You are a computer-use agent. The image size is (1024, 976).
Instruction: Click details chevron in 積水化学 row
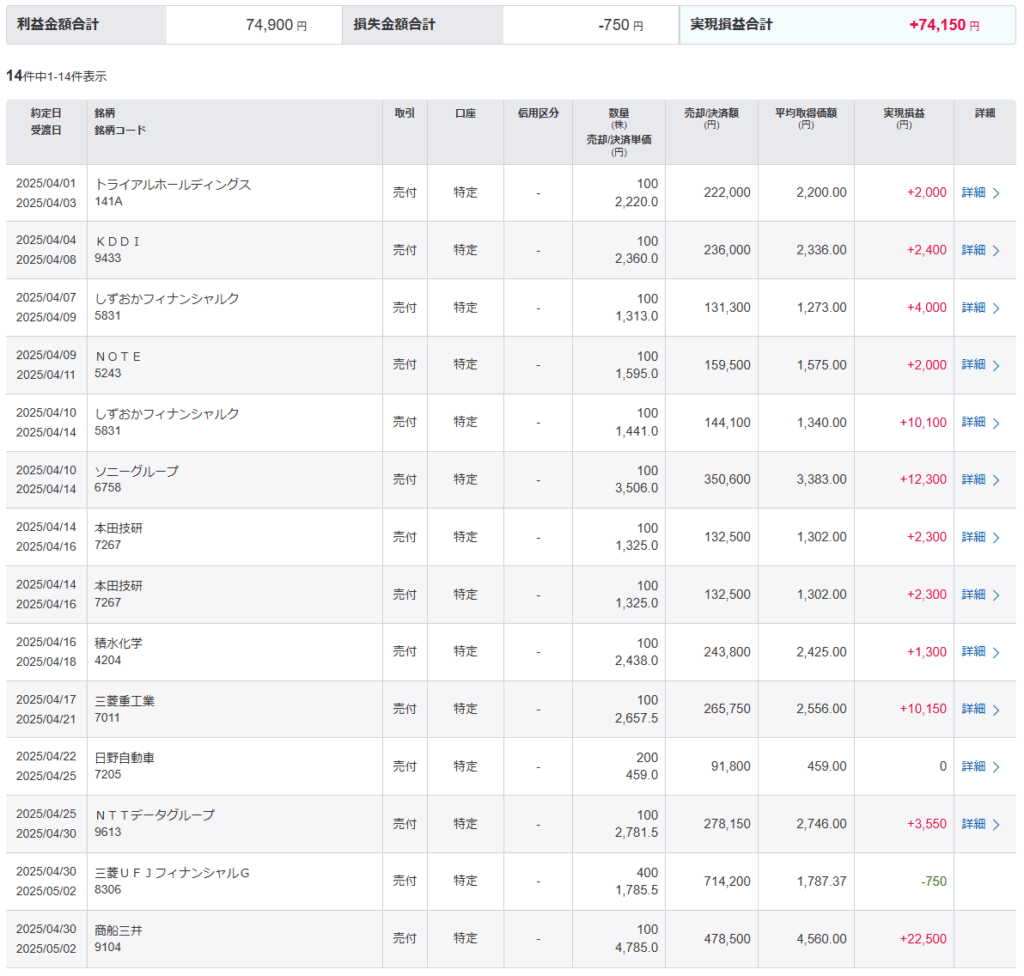pyautogui.click(x=996, y=652)
